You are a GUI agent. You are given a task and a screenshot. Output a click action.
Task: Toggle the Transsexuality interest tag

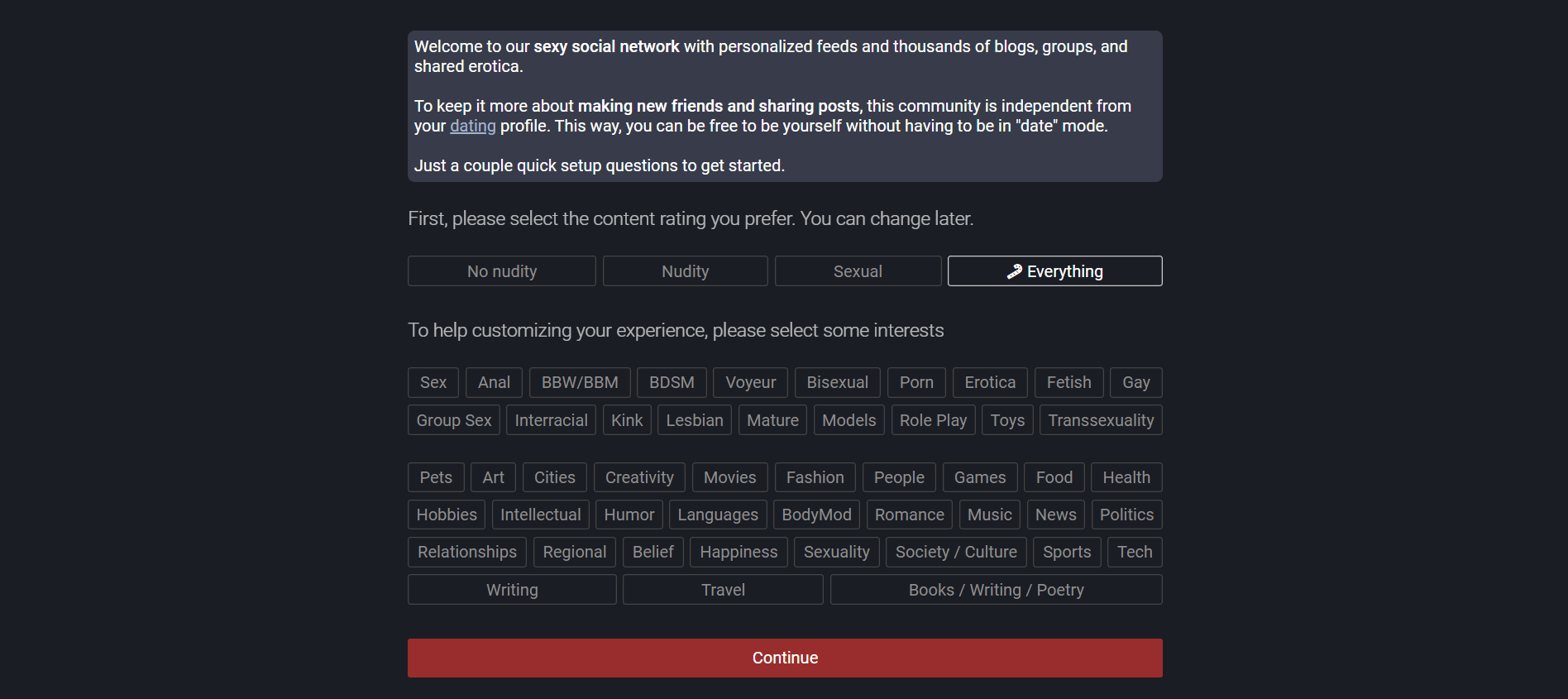[x=1101, y=420]
